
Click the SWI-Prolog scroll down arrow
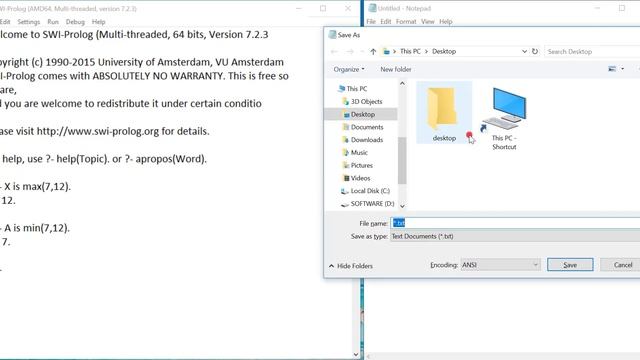(x=356, y=355)
